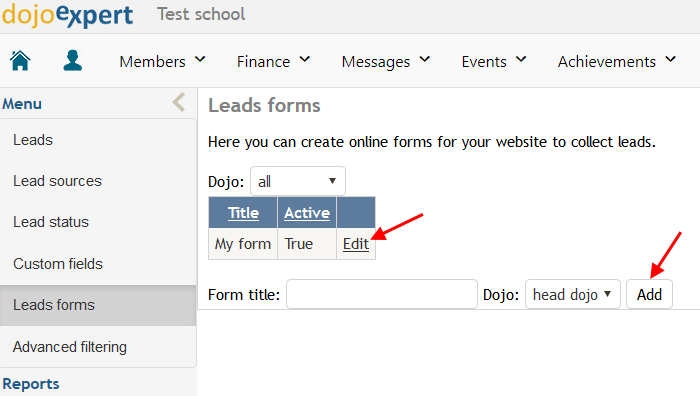Select Leads forms in the side menu

98,305
